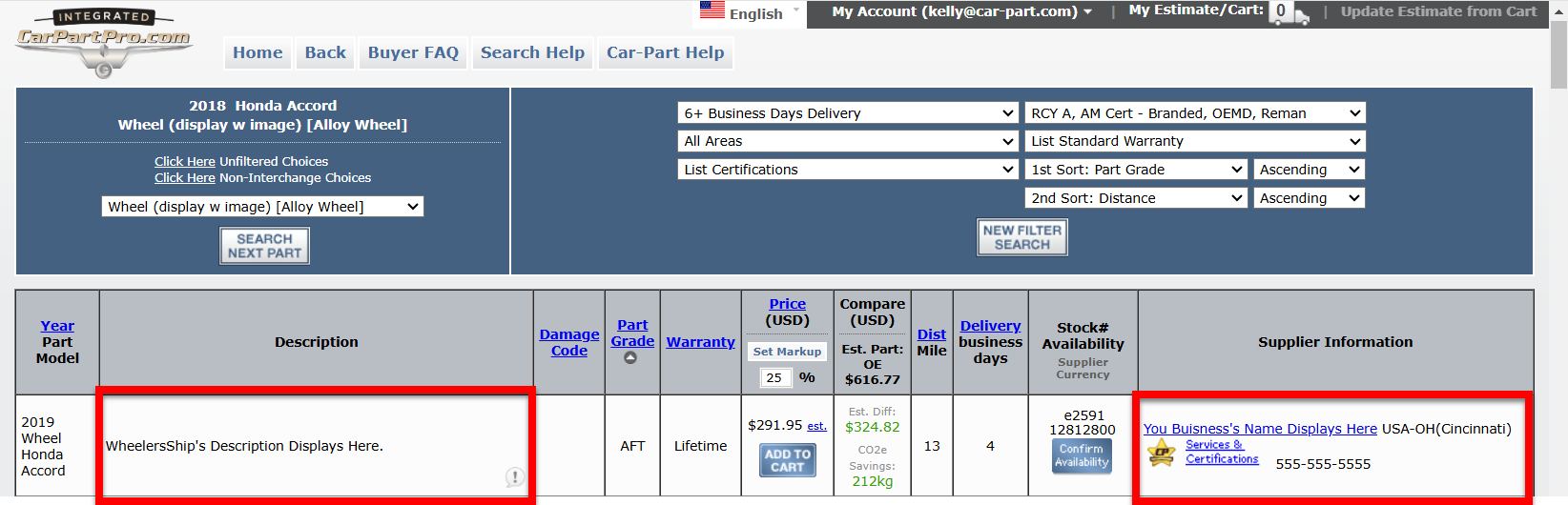Click the markup percentage input field
The height and width of the screenshot is (505, 1568).
tap(774, 377)
